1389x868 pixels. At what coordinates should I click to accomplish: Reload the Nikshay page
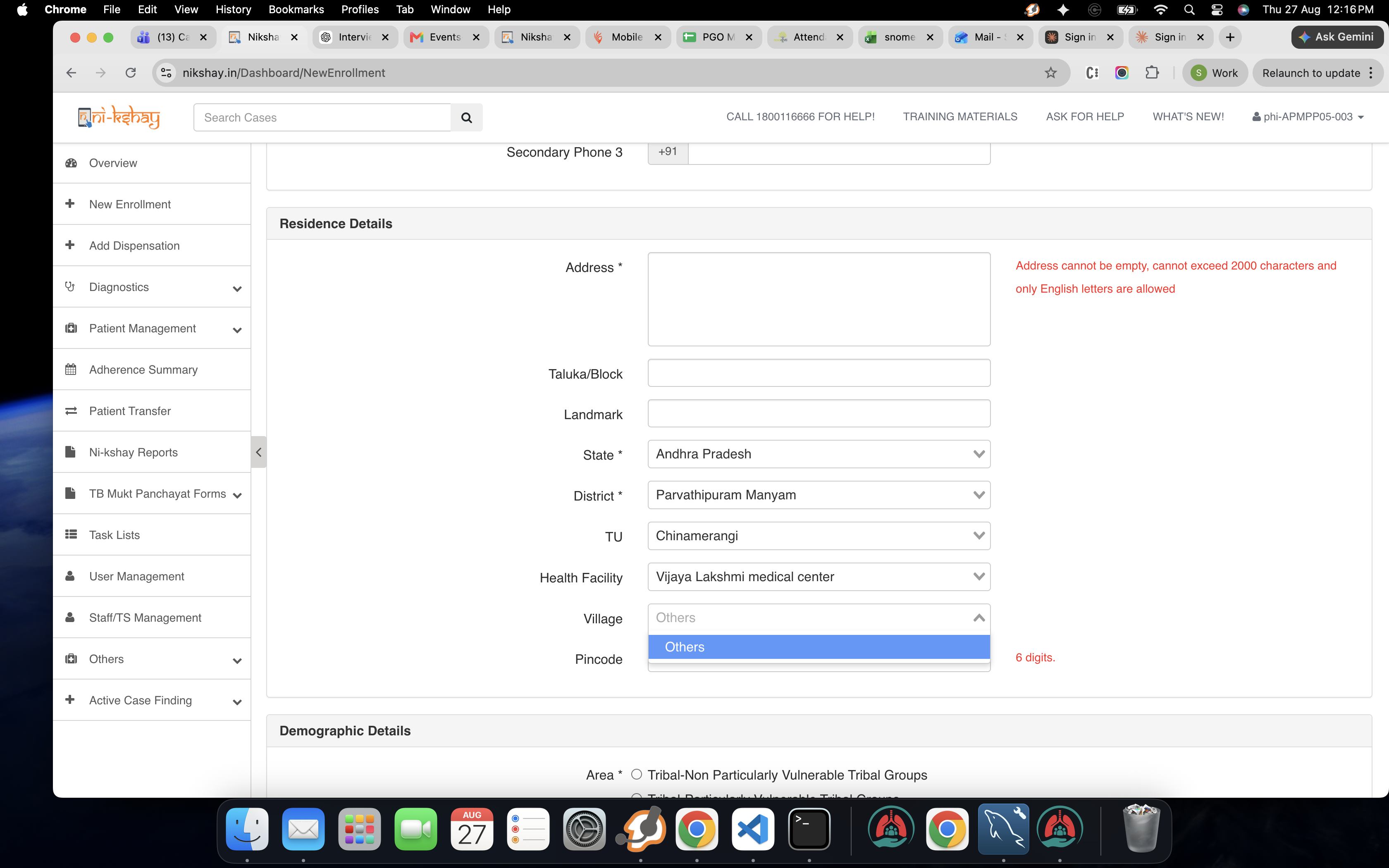(x=131, y=73)
